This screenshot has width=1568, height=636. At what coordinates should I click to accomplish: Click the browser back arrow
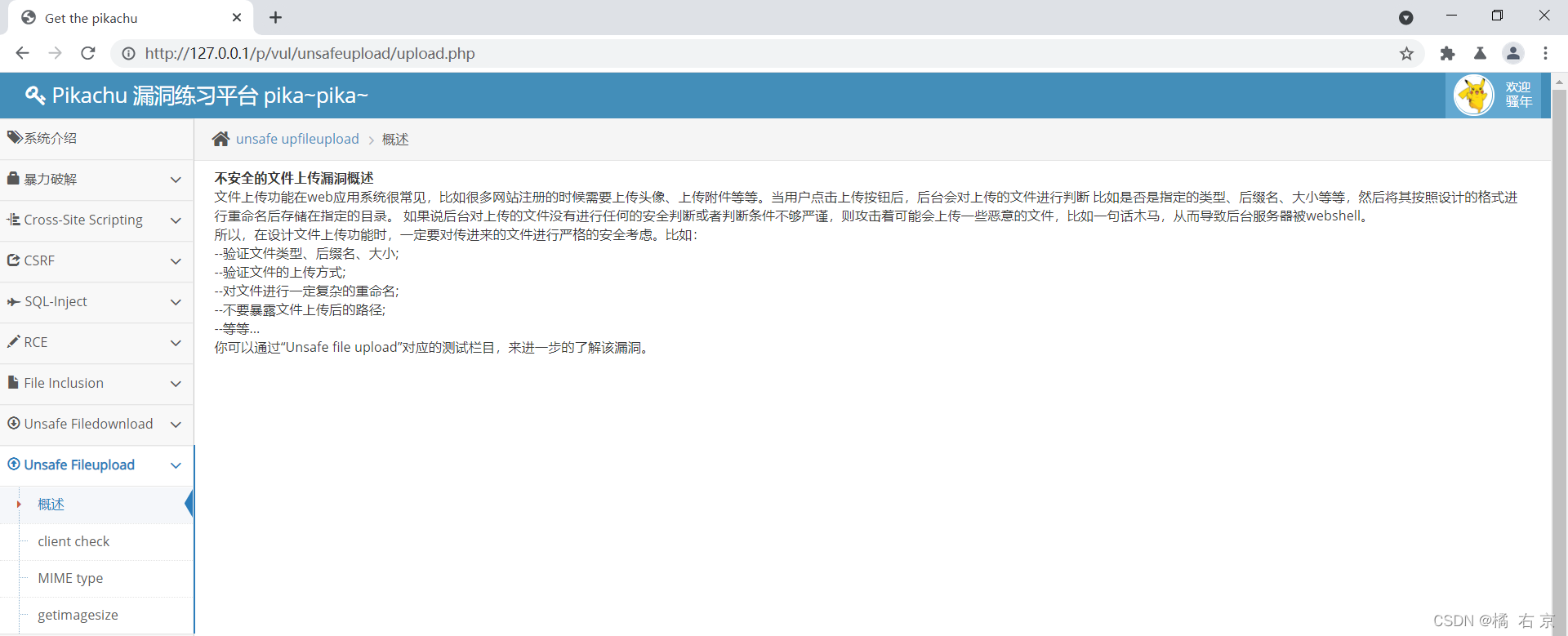[x=22, y=53]
